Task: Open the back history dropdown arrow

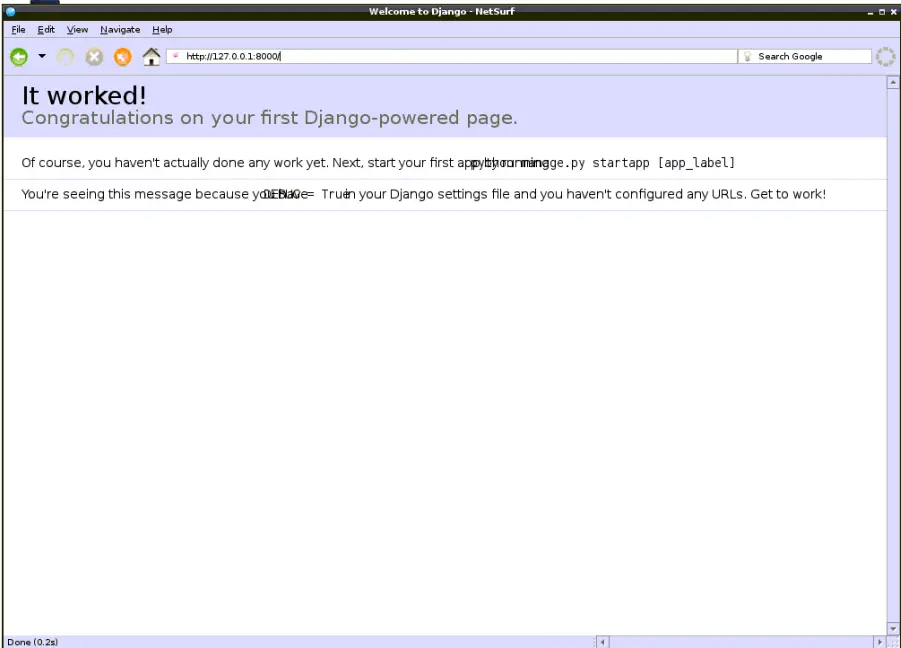Action: 42,56
